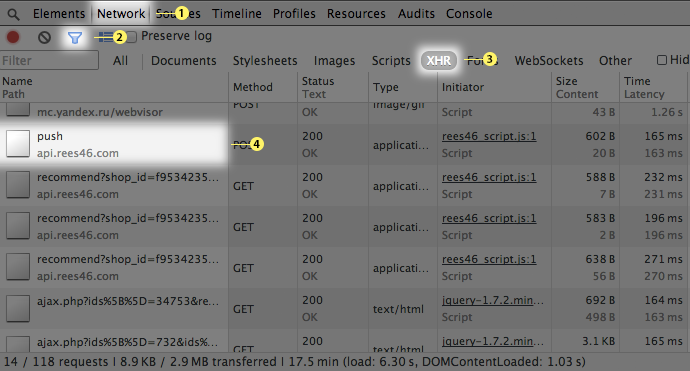The height and width of the screenshot is (371, 690).
Task: Filter requests by Stylesheets
Action: tap(265, 60)
